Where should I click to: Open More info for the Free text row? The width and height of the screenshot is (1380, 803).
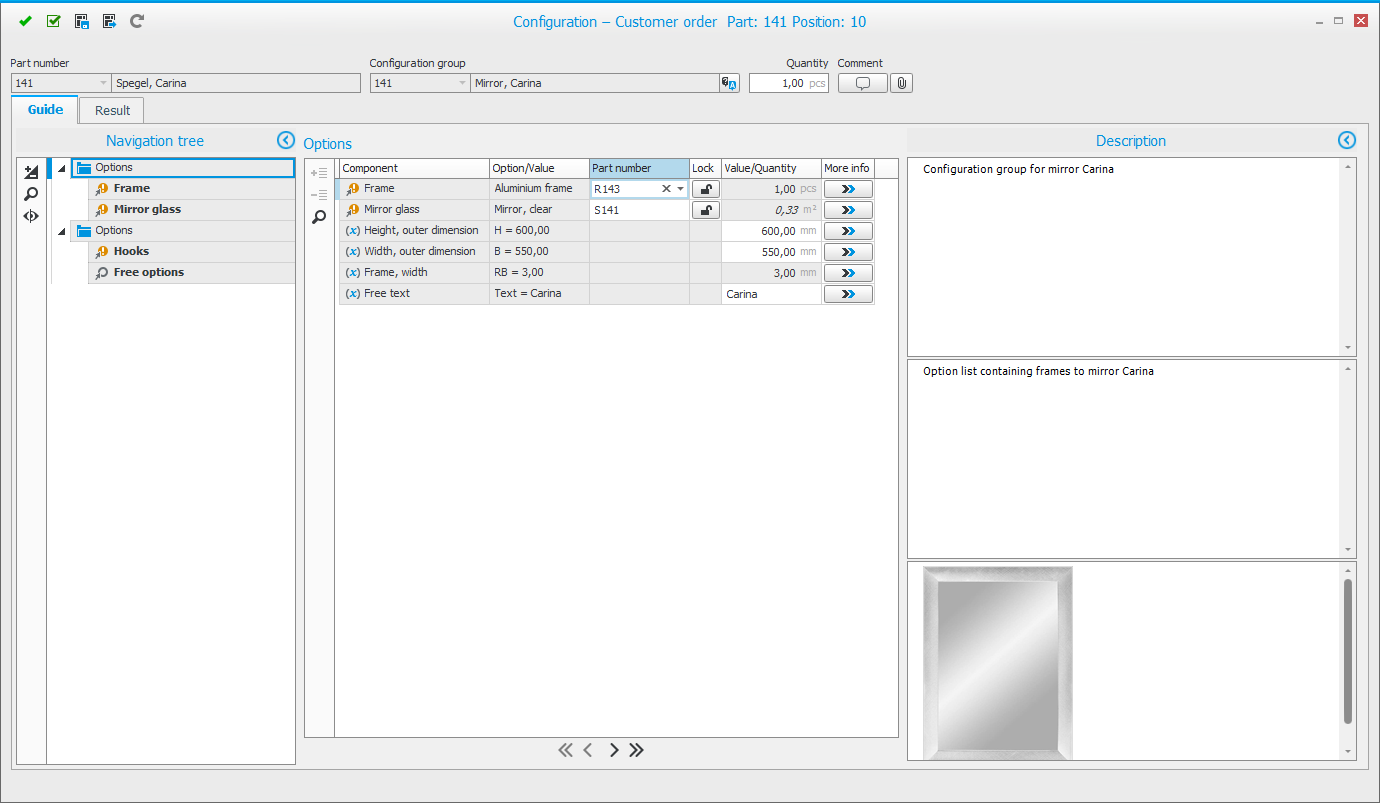tap(848, 294)
